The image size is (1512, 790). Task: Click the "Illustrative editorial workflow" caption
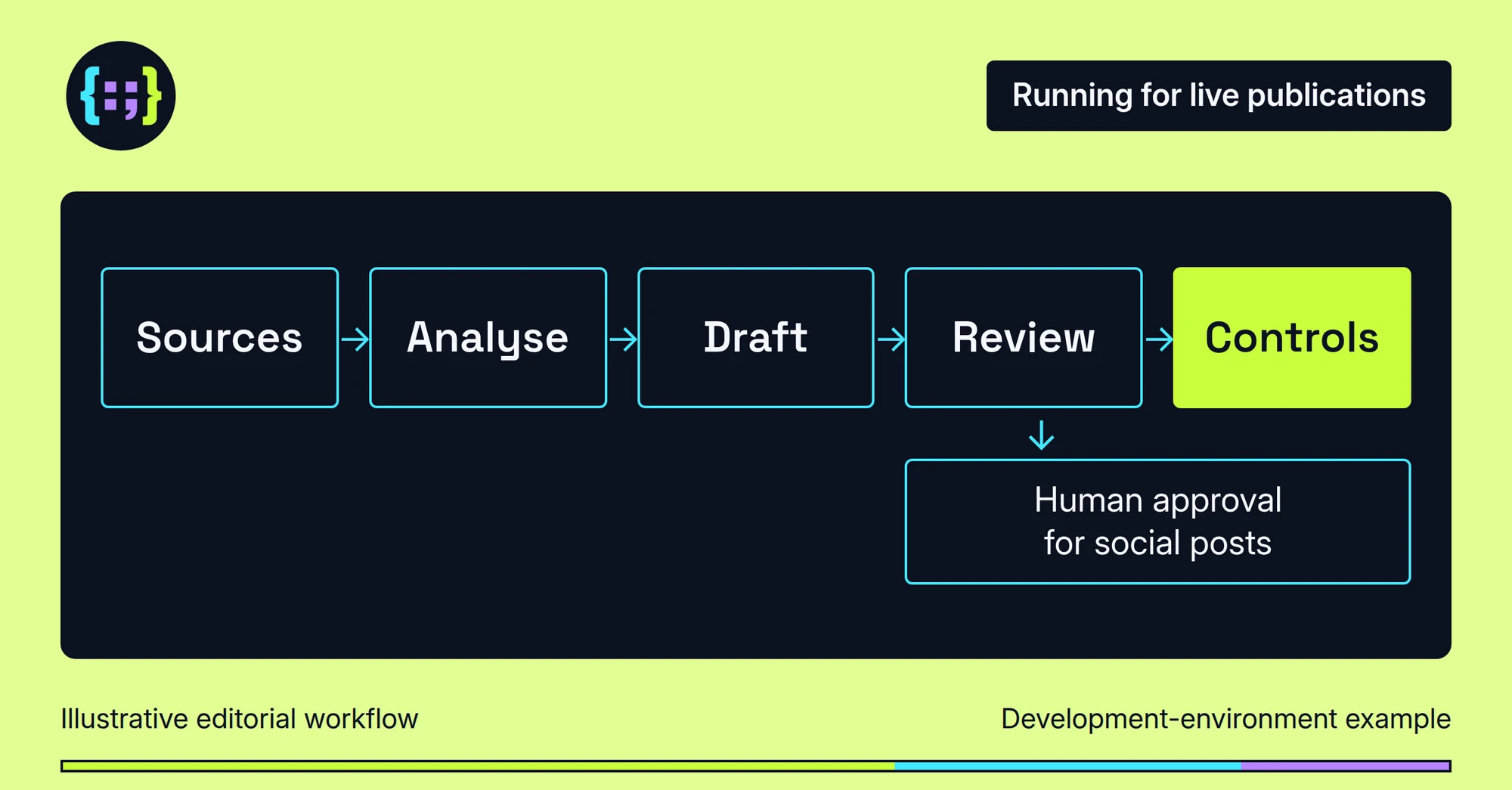pyautogui.click(x=239, y=719)
